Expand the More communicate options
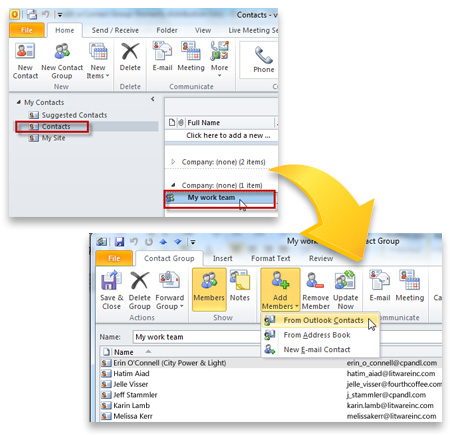Screen dimensions: 450x435 pos(219,59)
